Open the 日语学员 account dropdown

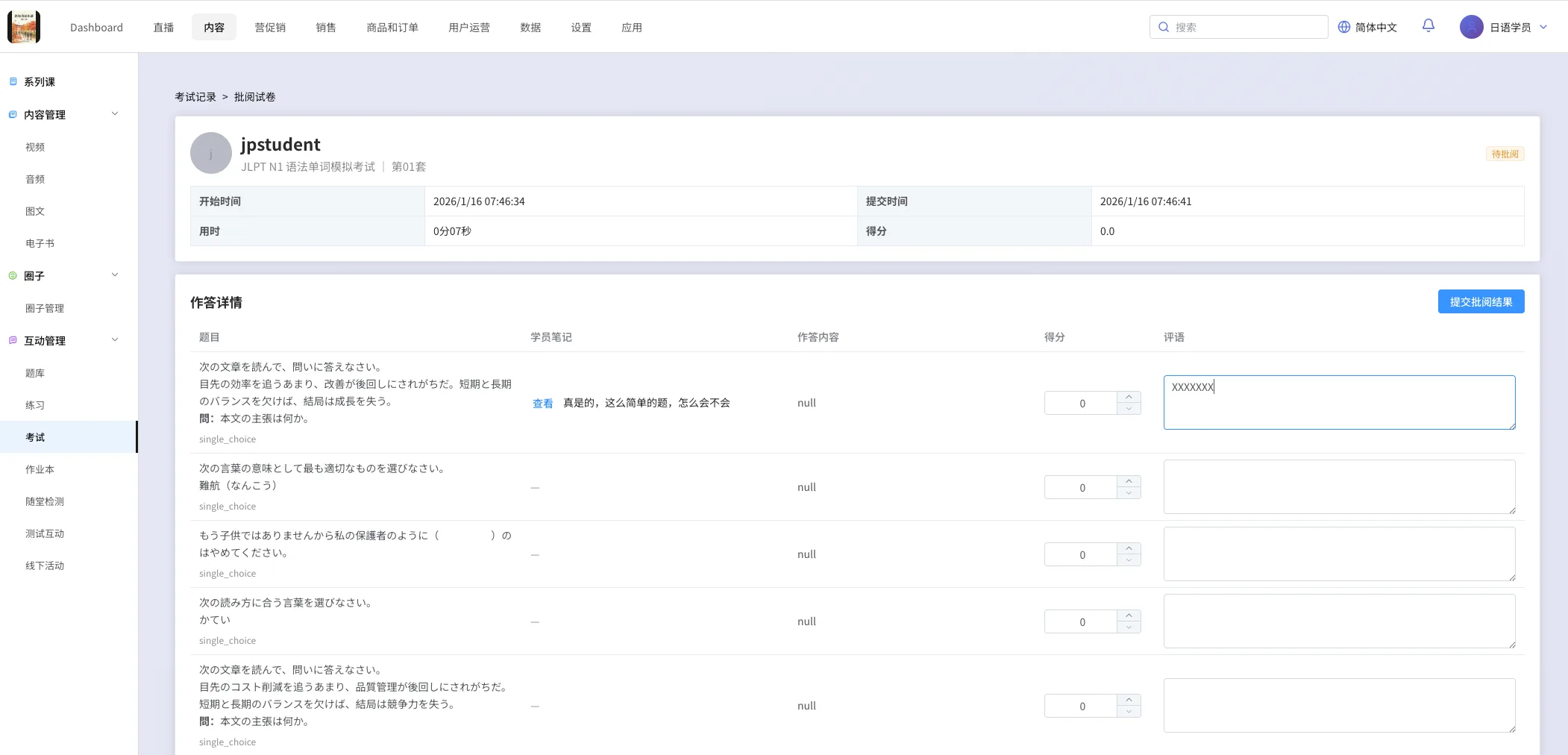click(x=1543, y=27)
